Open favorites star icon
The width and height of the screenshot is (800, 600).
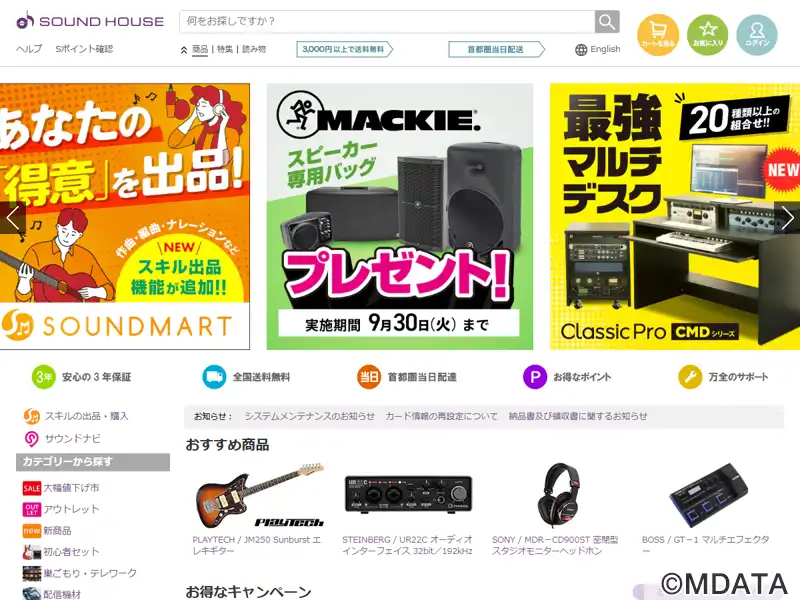[707, 34]
